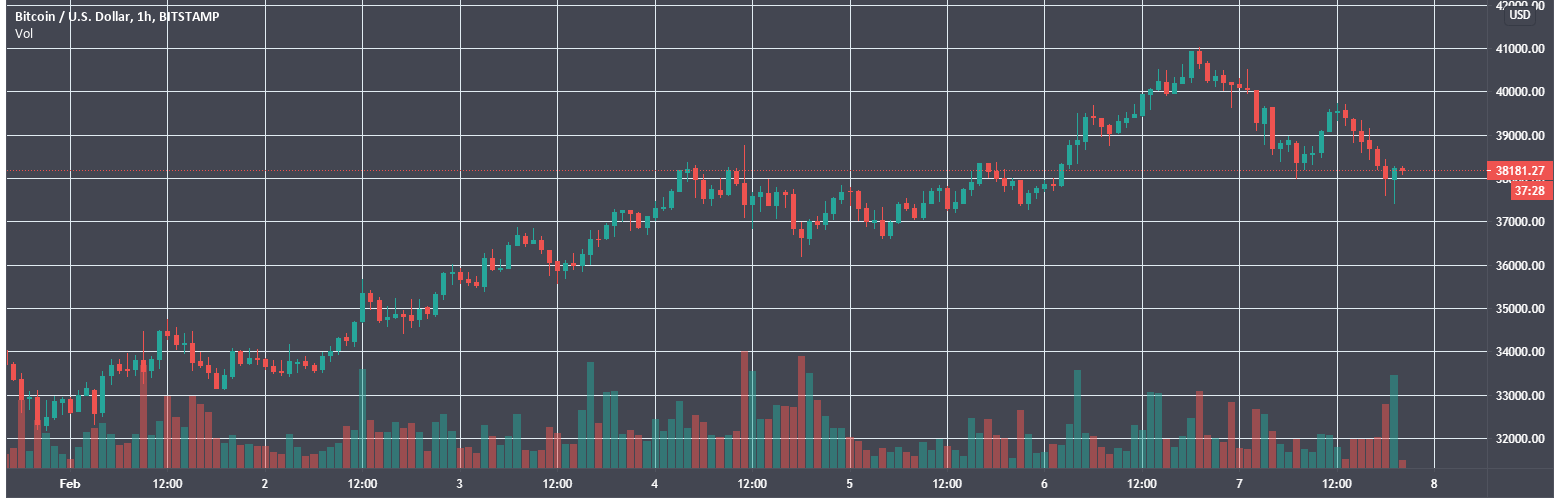Click the 35000.00 price axis label
The height and width of the screenshot is (500, 1560).
point(1518,309)
